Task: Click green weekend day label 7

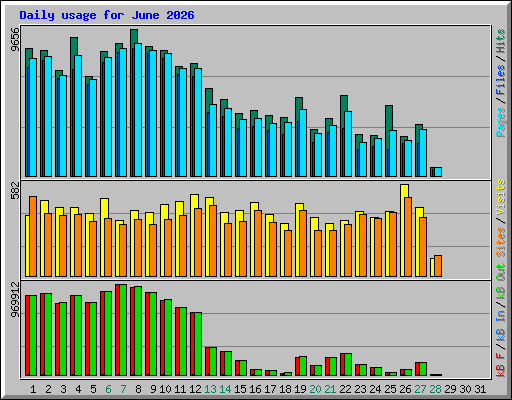Action: (x=123, y=389)
